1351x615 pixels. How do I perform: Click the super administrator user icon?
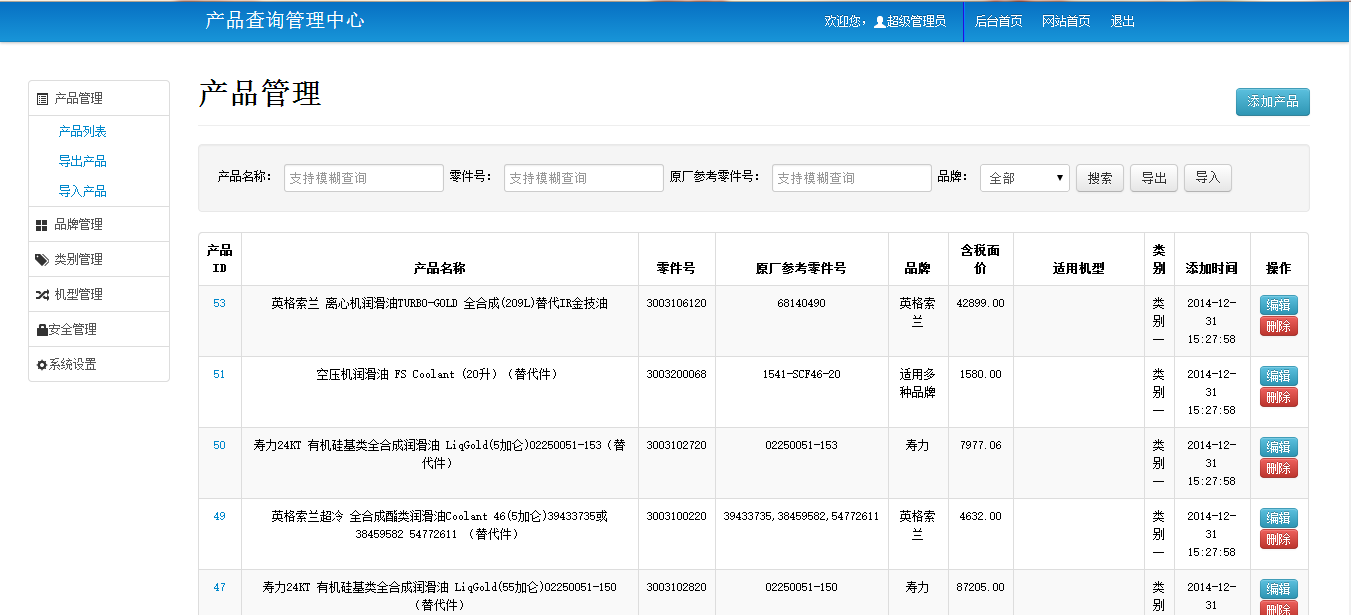click(880, 21)
